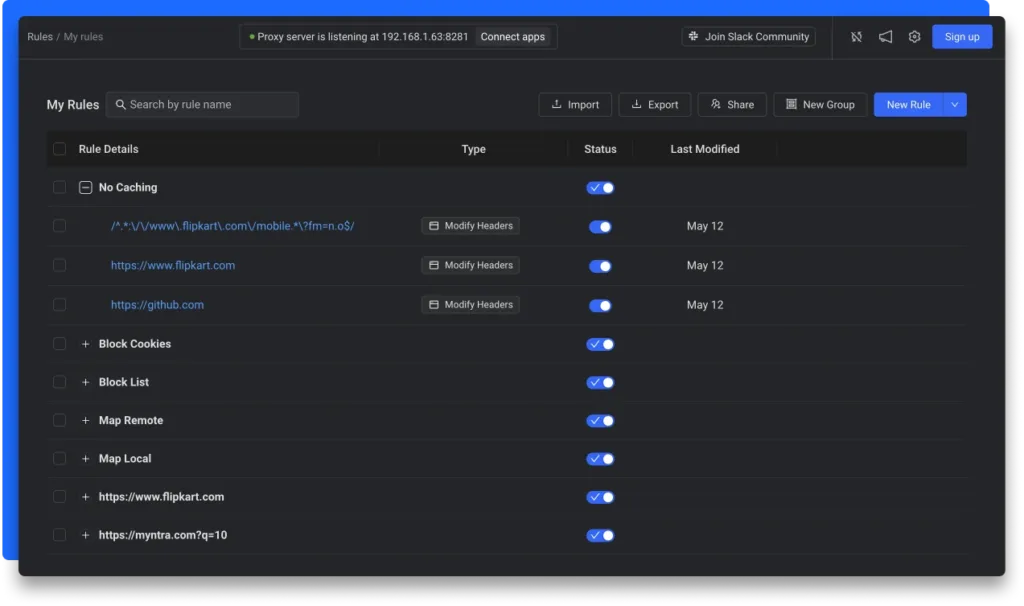Toggle Block List group status switch
The image size is (1024, 606).
(x=600, y=383)
